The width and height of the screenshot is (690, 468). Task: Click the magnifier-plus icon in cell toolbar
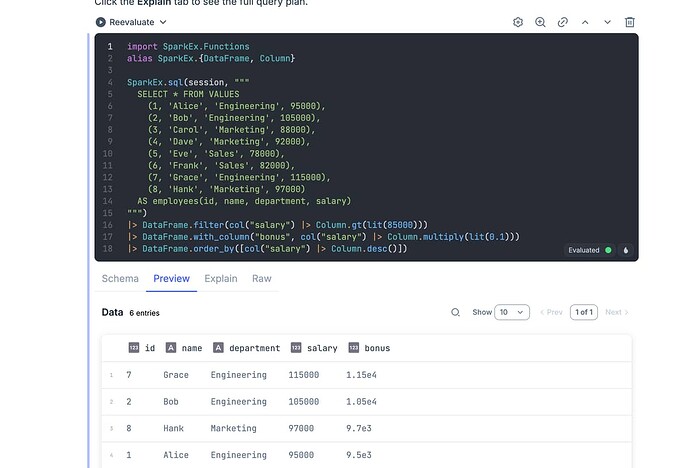click(x=540, y=22)
